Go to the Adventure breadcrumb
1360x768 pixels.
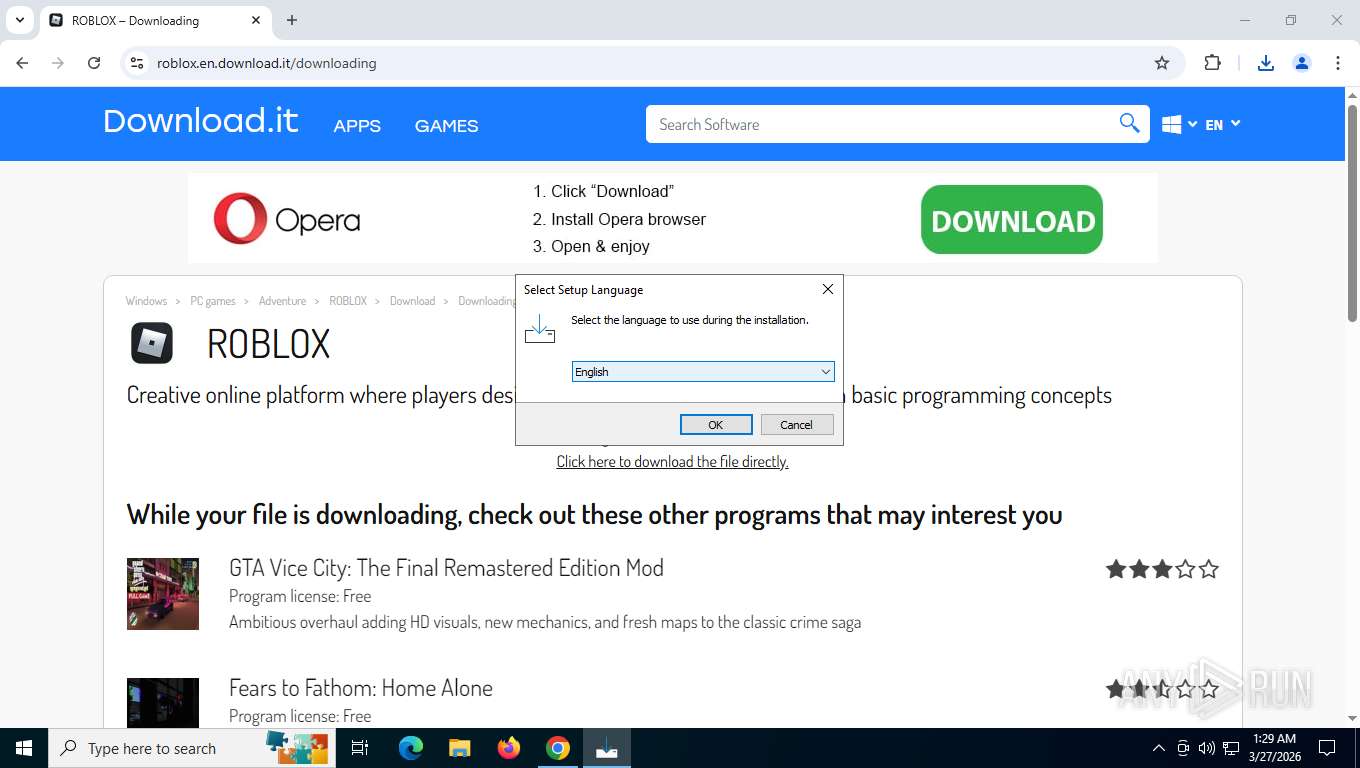pos(282,301)
